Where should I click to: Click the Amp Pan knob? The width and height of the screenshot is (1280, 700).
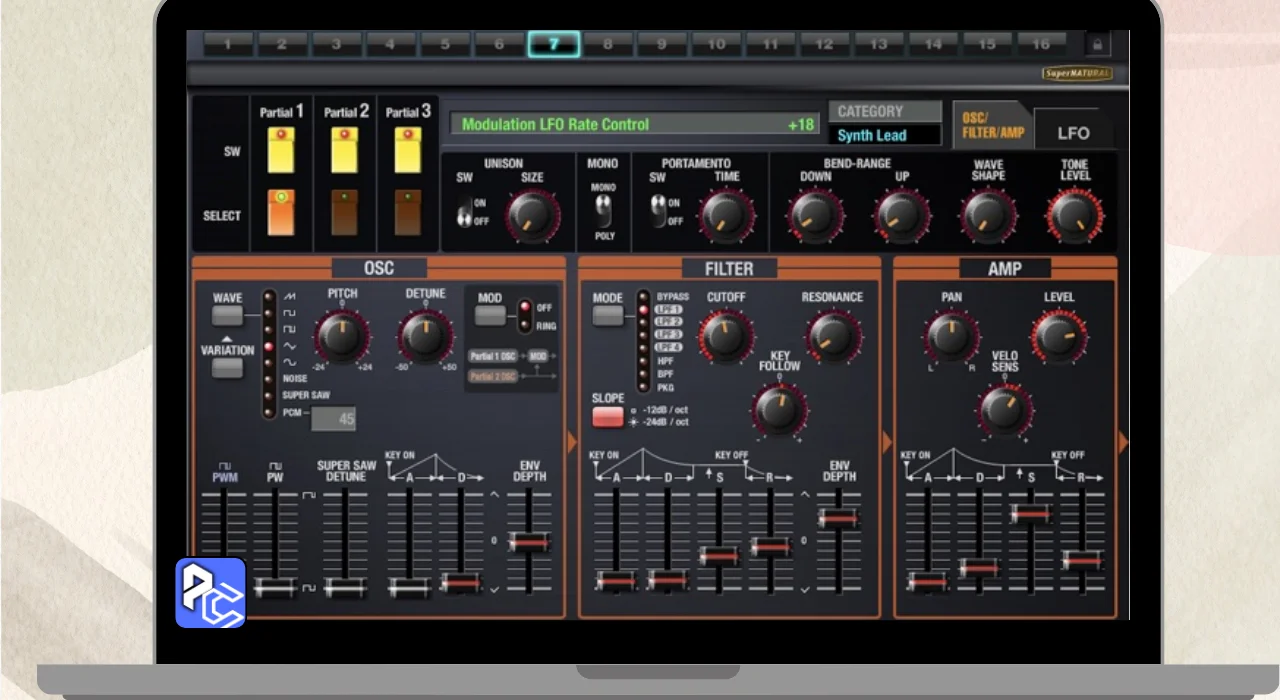951,337
